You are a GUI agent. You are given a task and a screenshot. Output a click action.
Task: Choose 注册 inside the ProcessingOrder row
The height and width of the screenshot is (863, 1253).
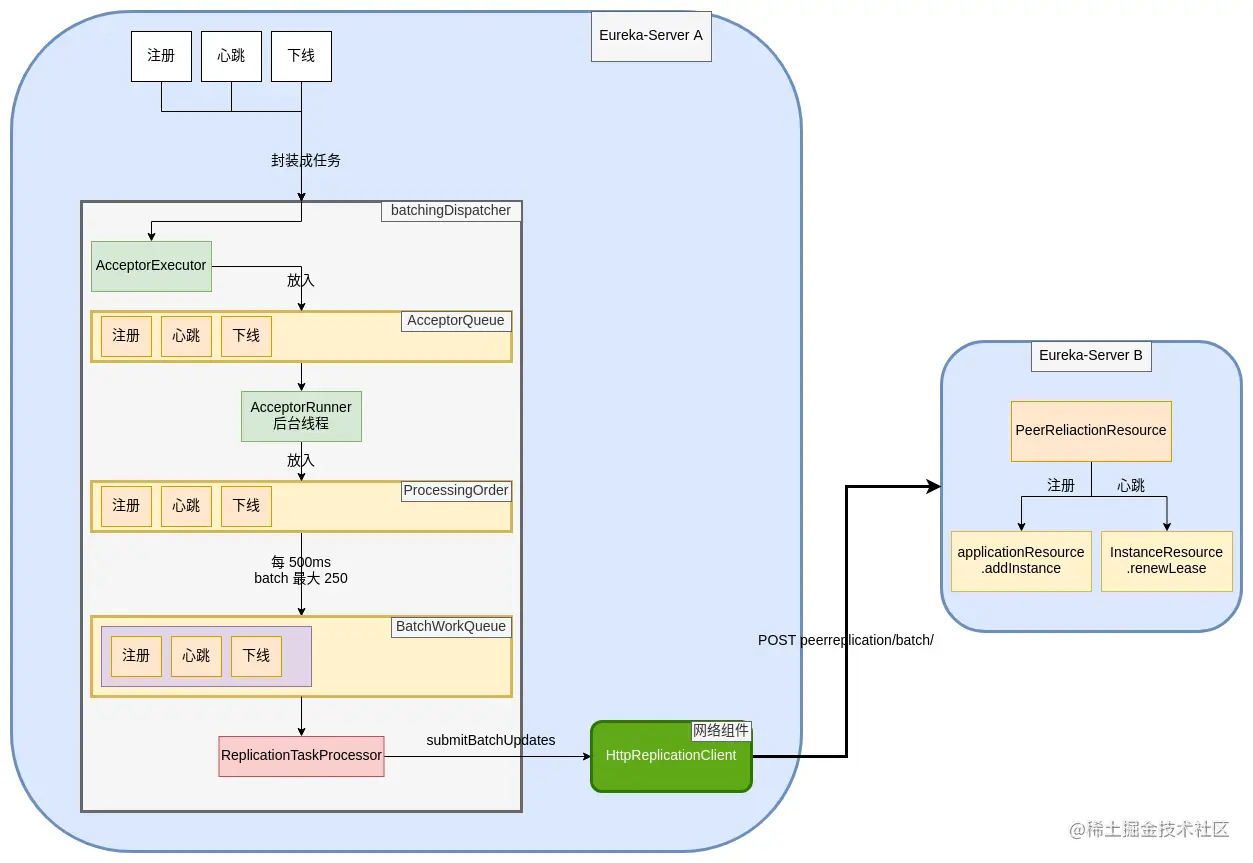coord(126,506)
